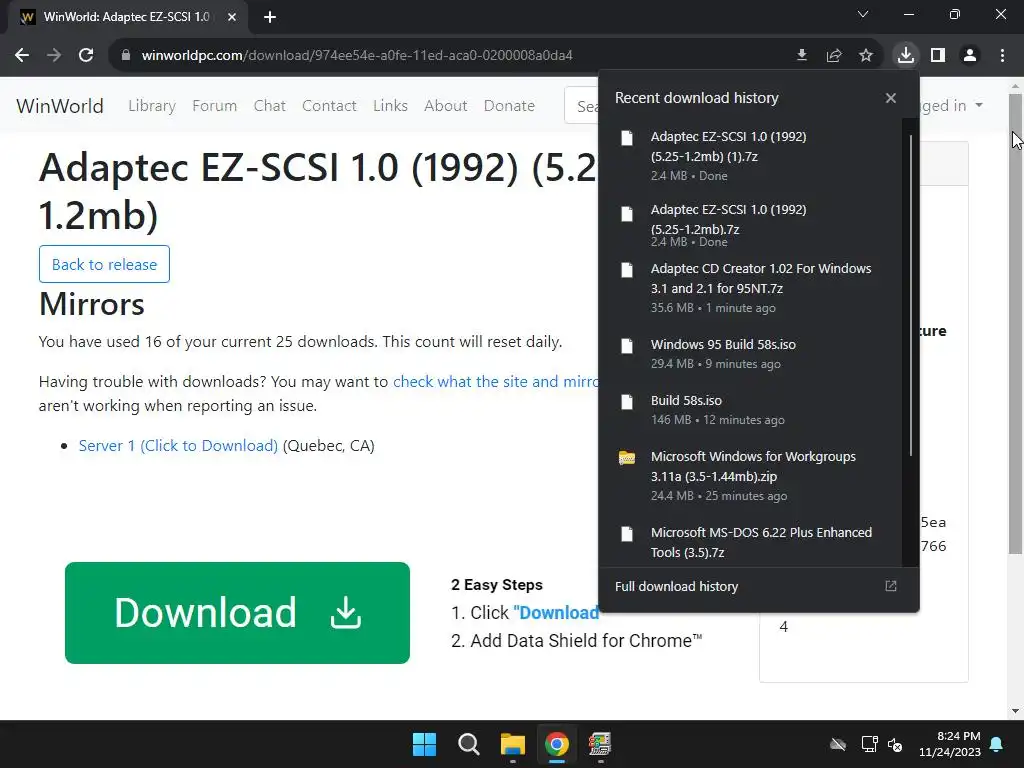Click the taskbar display/network tray icon
1024x768 pixels.
[x=869, y=744]
